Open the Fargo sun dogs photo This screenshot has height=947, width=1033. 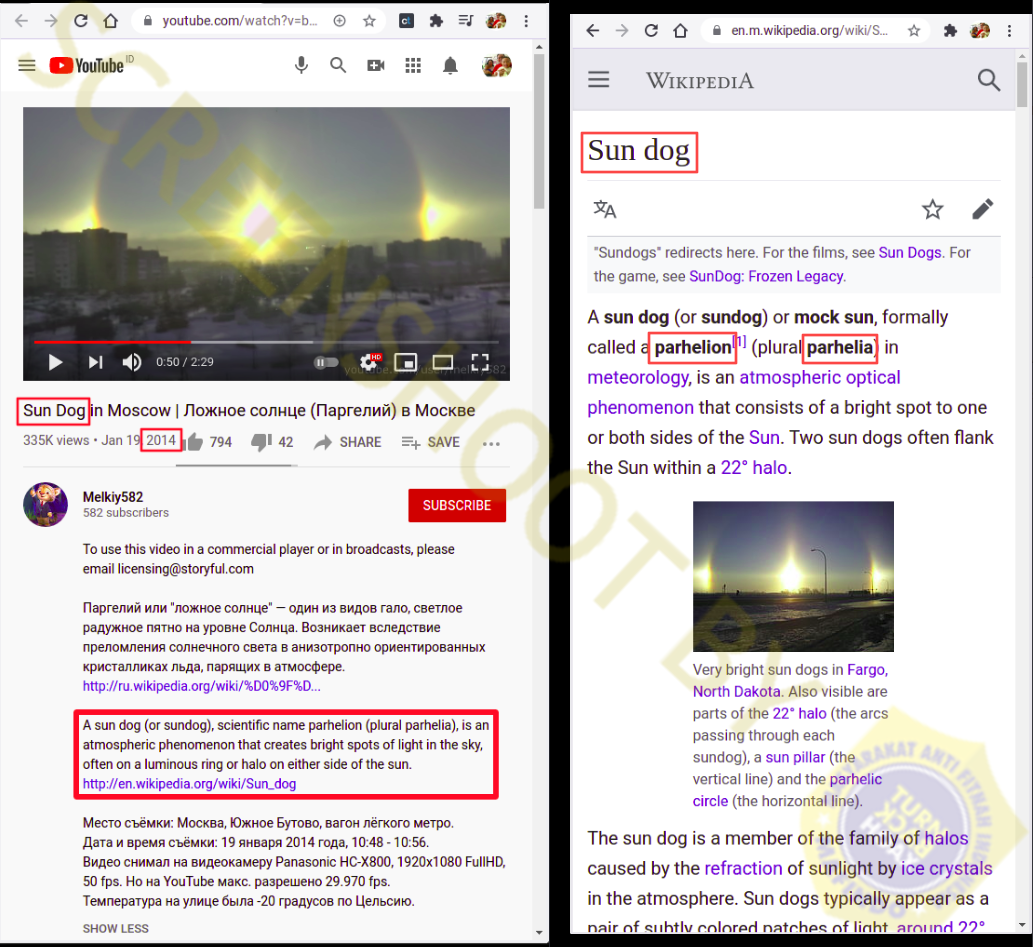pos(793,577)
